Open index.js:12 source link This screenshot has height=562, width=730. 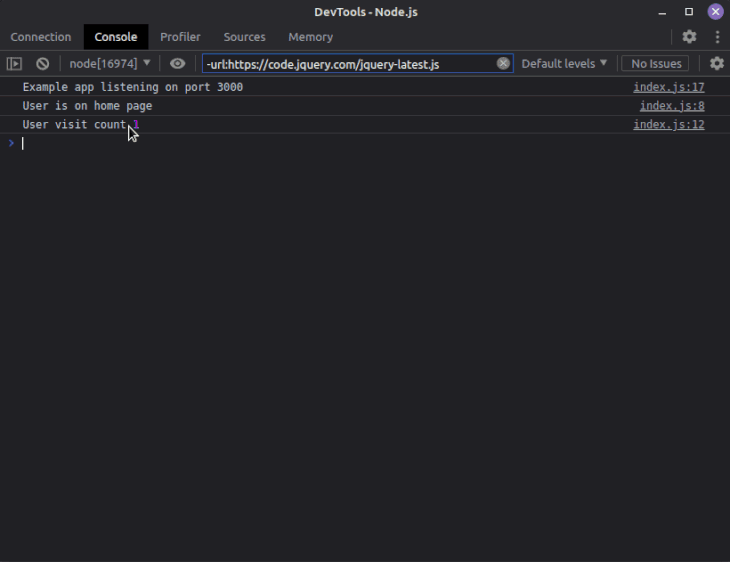[x=669, y=124]
